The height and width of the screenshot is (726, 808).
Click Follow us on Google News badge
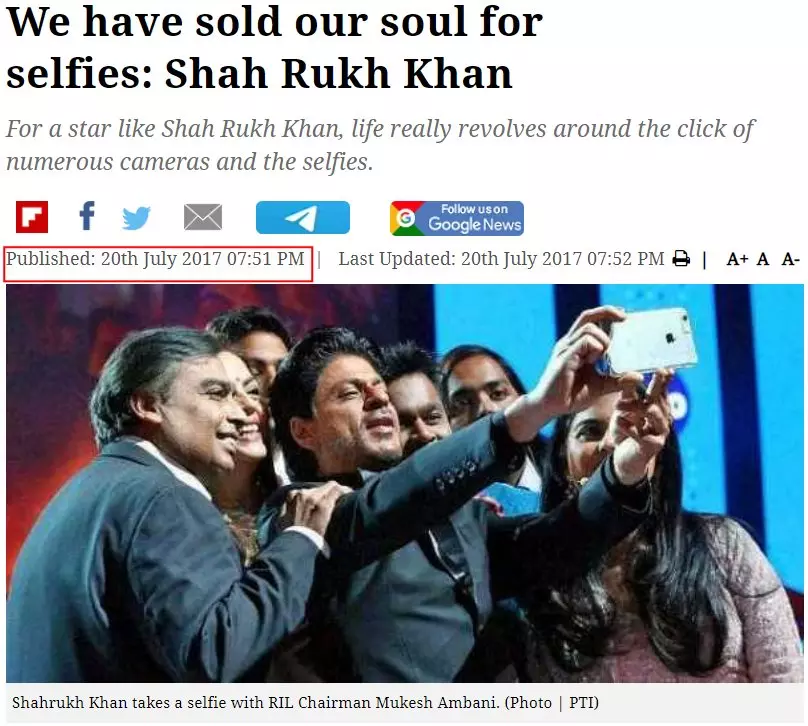pos(457,218)
